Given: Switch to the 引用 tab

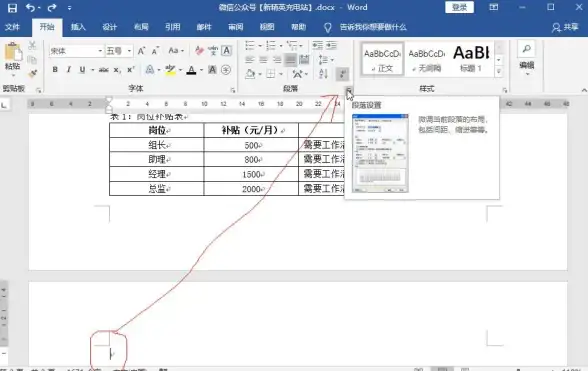Looking at the screenshot, I should click(172, 27).
